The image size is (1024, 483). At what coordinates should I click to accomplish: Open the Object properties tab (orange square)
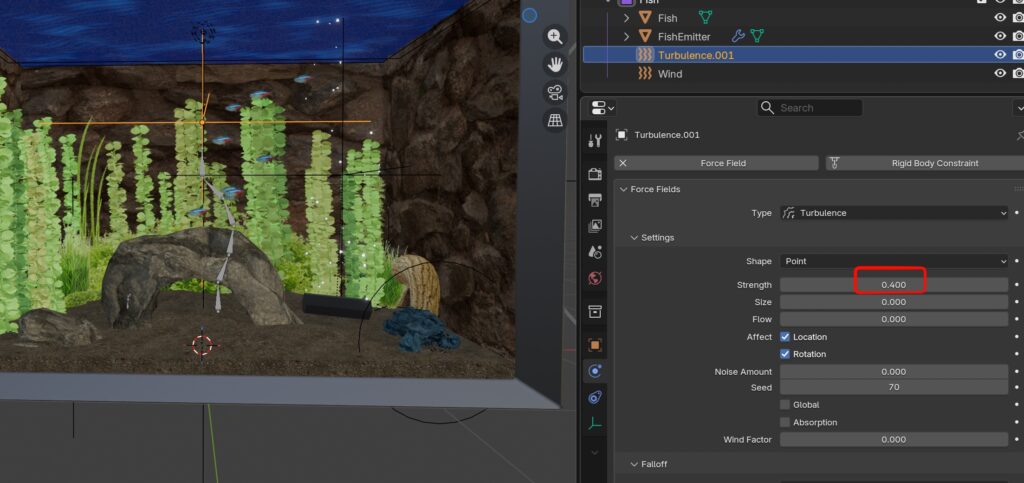595,344
